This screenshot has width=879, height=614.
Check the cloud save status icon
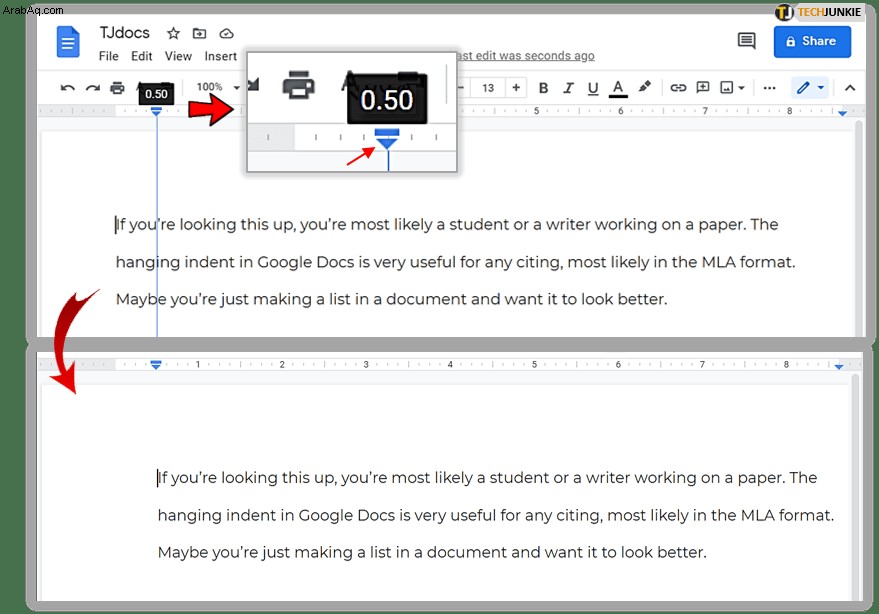pyautogui.click(x=226, y=34)
